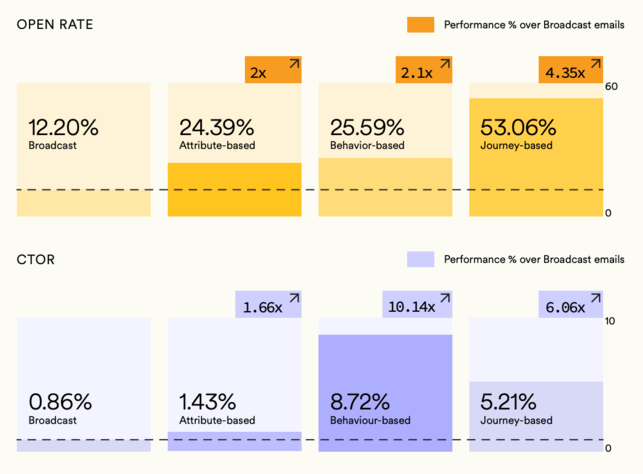Click the arrow icon in the 2x badge
Image resolution: width=643 pixels, height=474 pixels.
click(x=294, y=65)
